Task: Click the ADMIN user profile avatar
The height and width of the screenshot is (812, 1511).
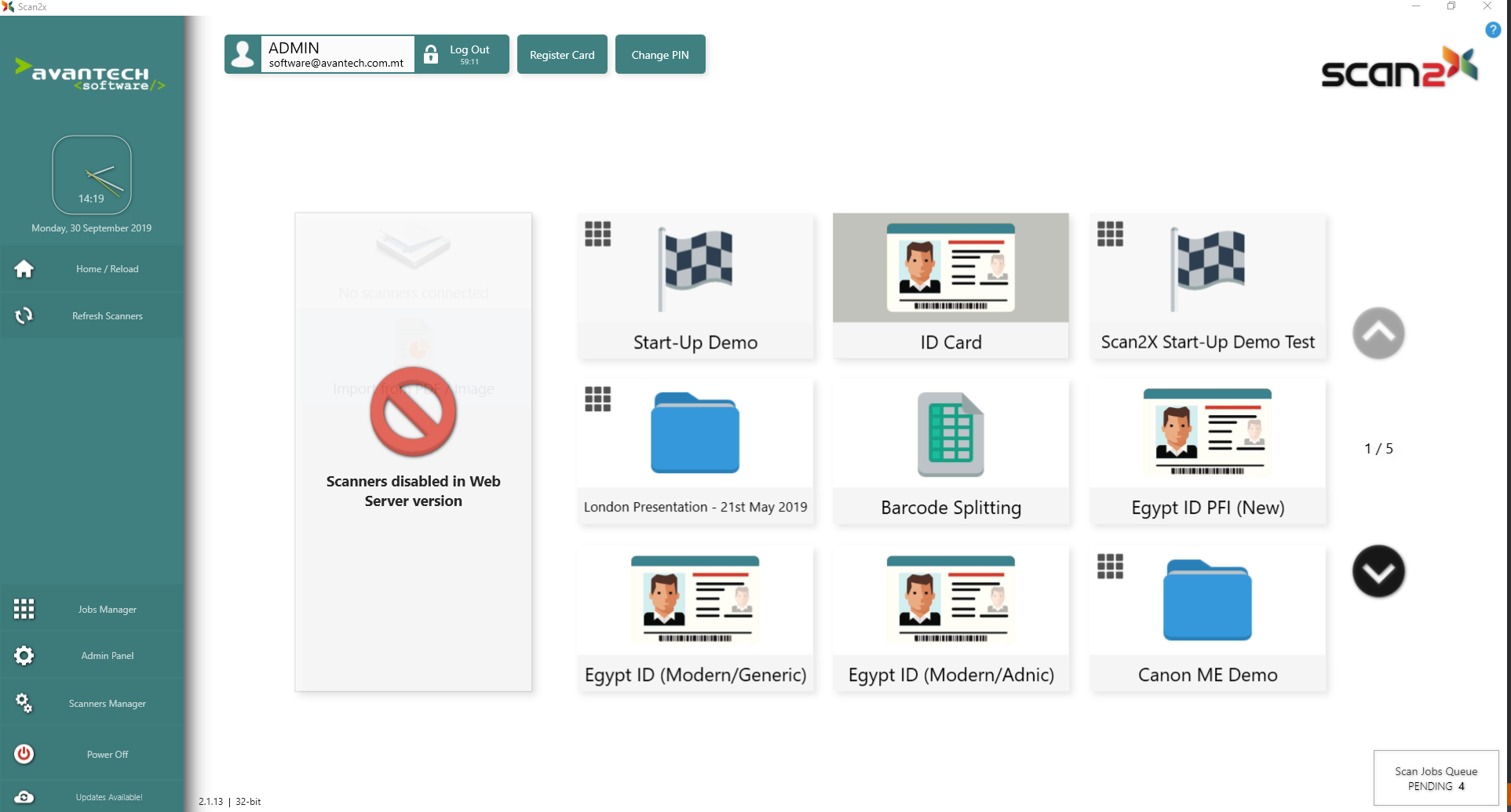Action: (x=243, y=54)
